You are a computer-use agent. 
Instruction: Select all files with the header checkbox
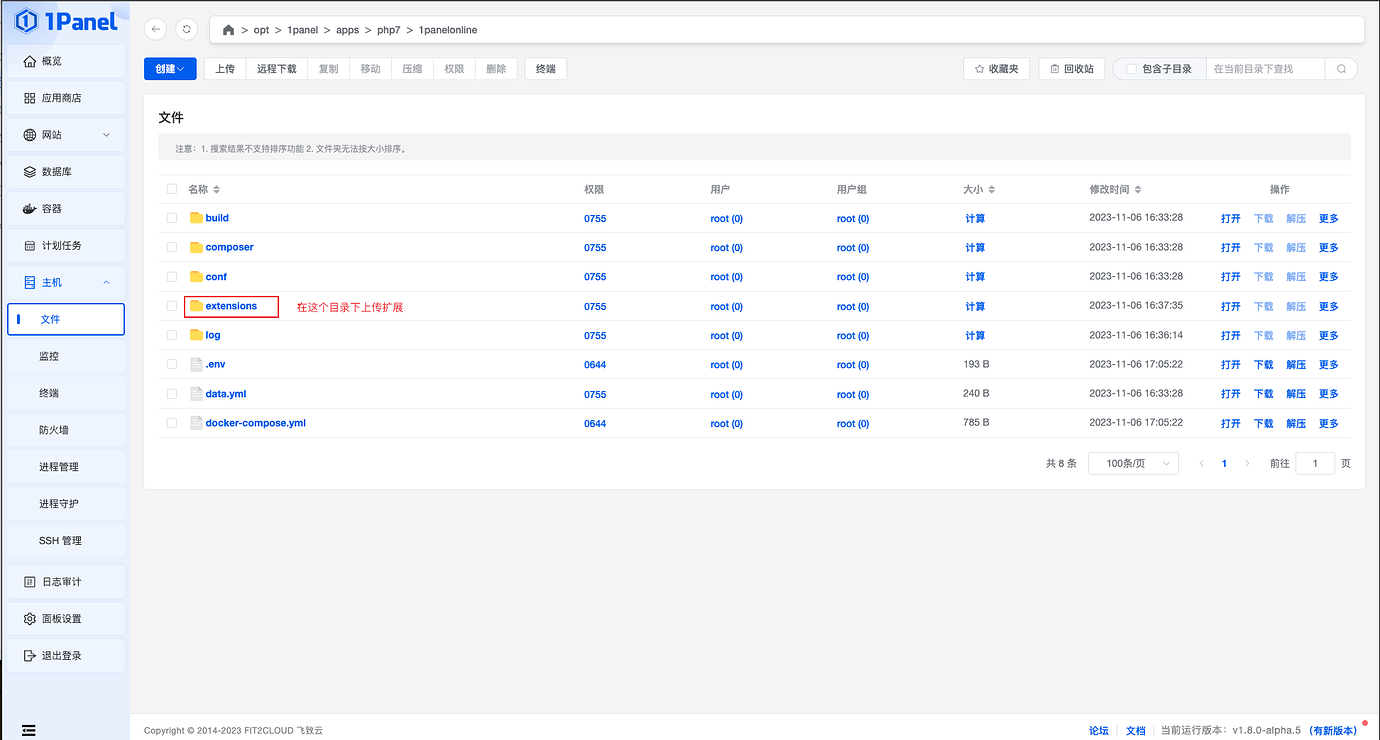pyautogui.click(x=171, y=189)
